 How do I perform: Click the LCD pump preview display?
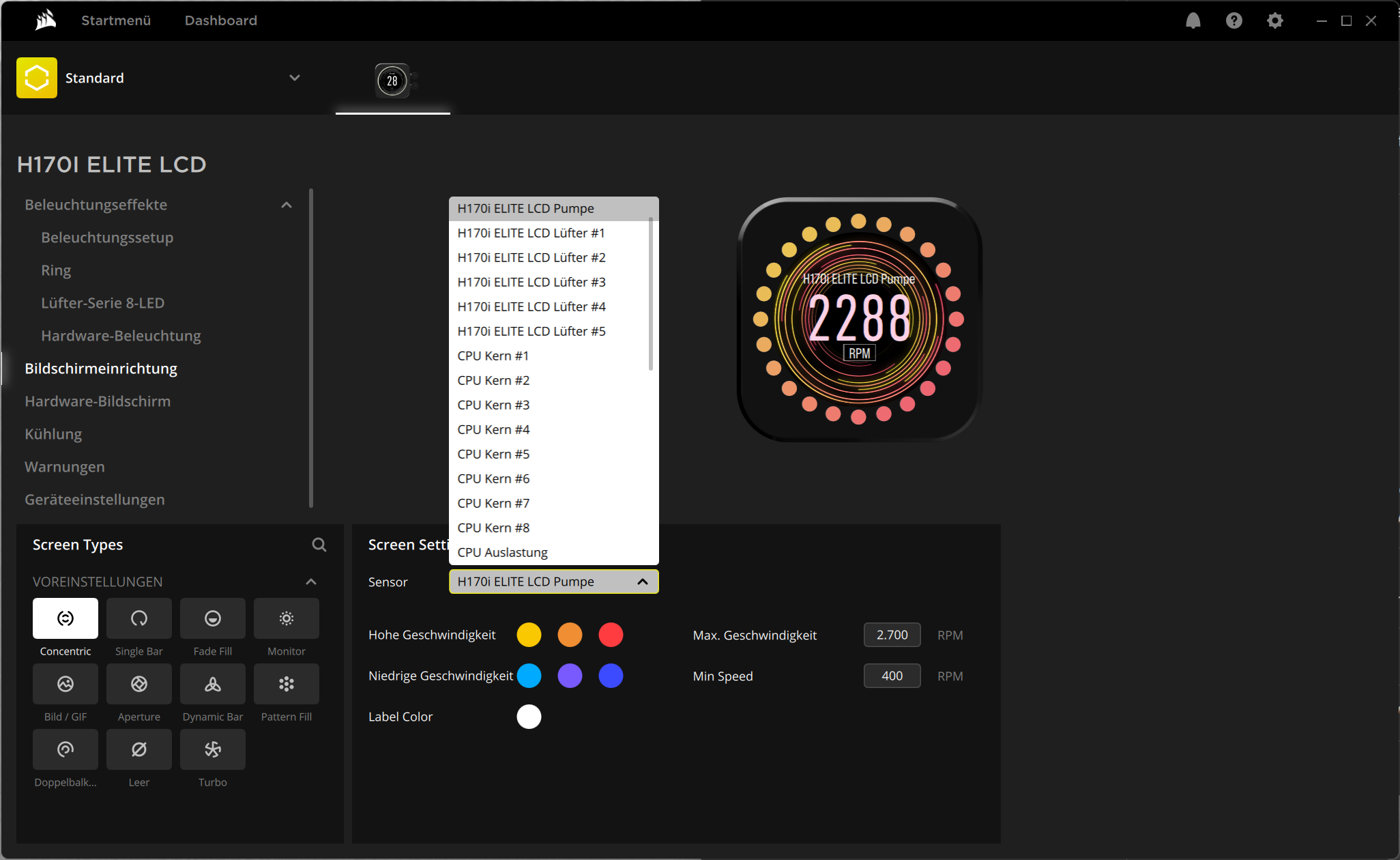click(859, 319)
